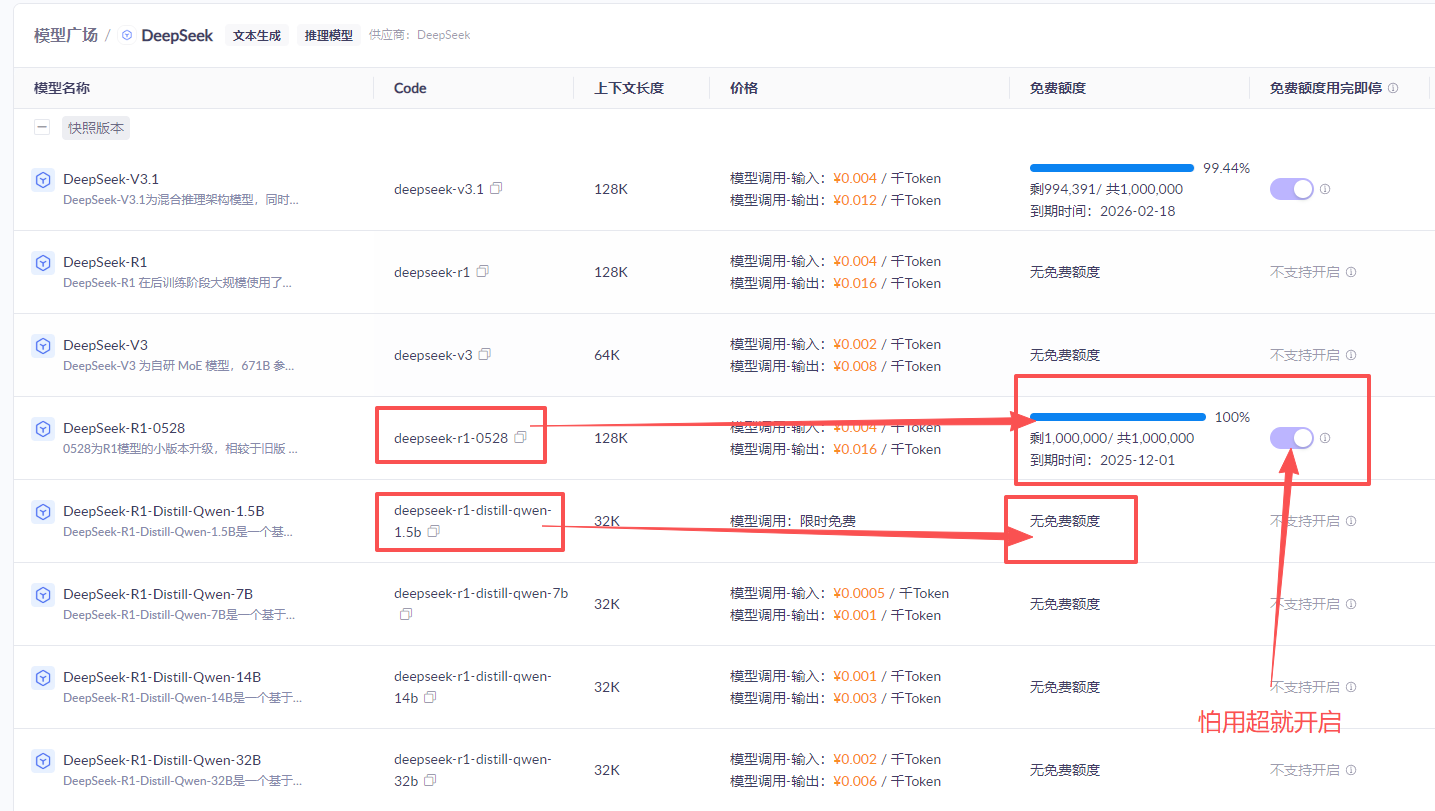Image resolution: width=1435 pixels, height=811 pixels.
Task: Copy the deepseek-v3 model code
Action: 485,354
